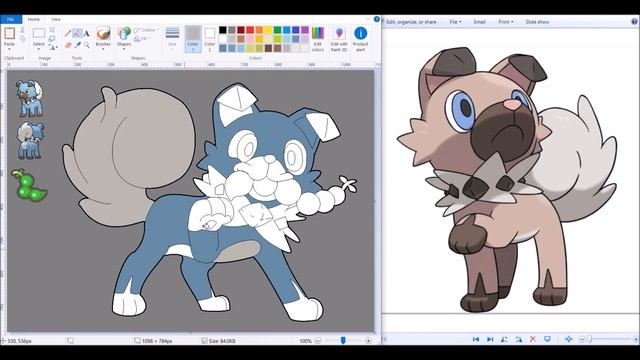Pick the black color swatch
Image resolution: width=640 pixels, height=360 pixels.
[x=222, y=30]
